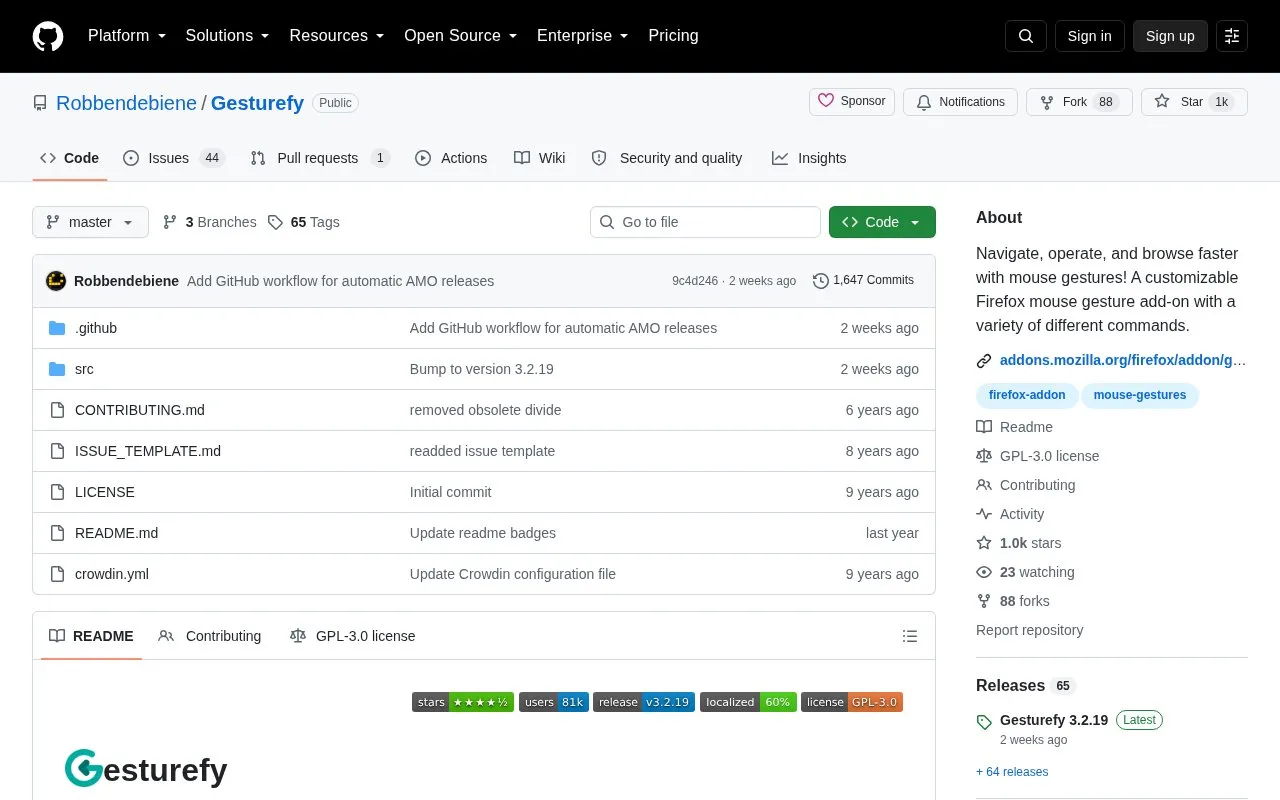Image resolution: width=1280 pixels, height=800 pixels.
Task: Fork the Gesturefy repository
Action: tap(1079, 102)
